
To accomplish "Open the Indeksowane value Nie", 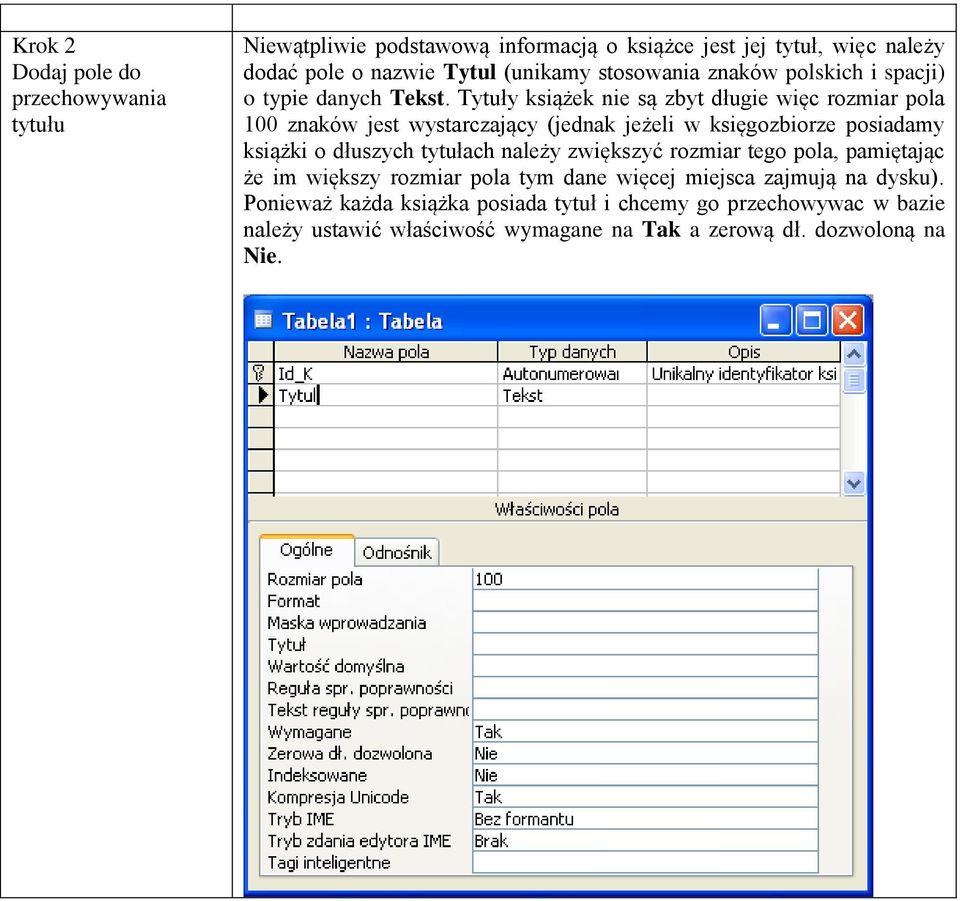I will click(645, 775).
